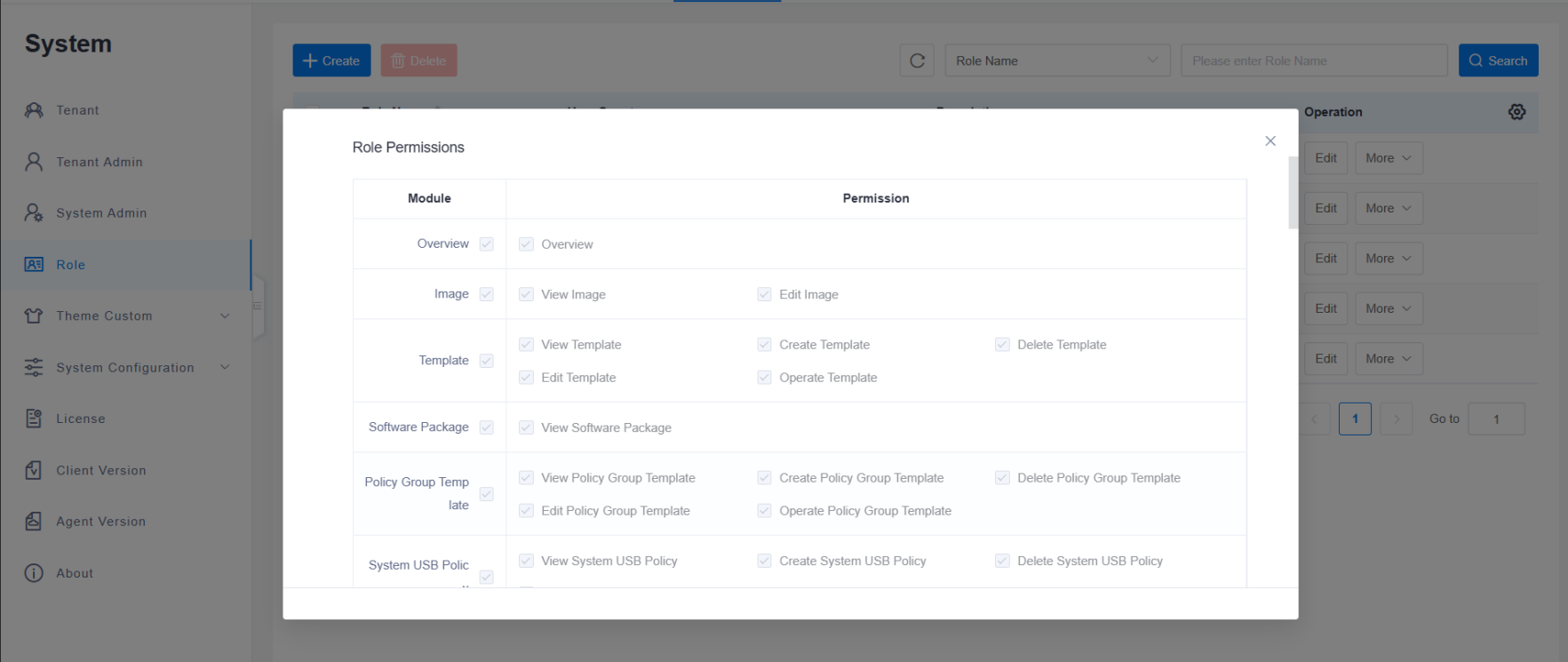Click the table column settings gear
This screenshot has width=1568, height=662.
pos(1516,112)
